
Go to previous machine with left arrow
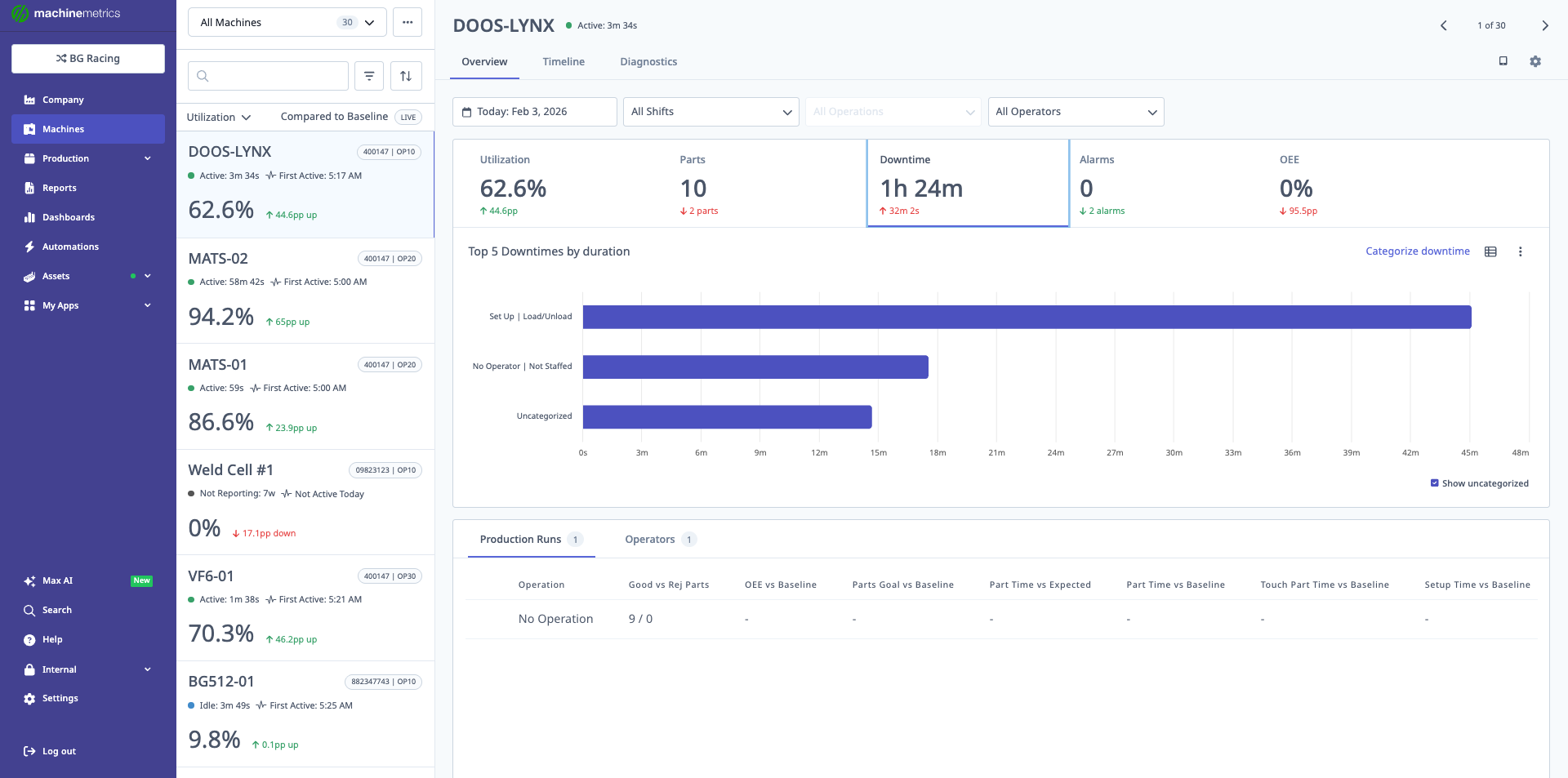[x=1443, y=25]
